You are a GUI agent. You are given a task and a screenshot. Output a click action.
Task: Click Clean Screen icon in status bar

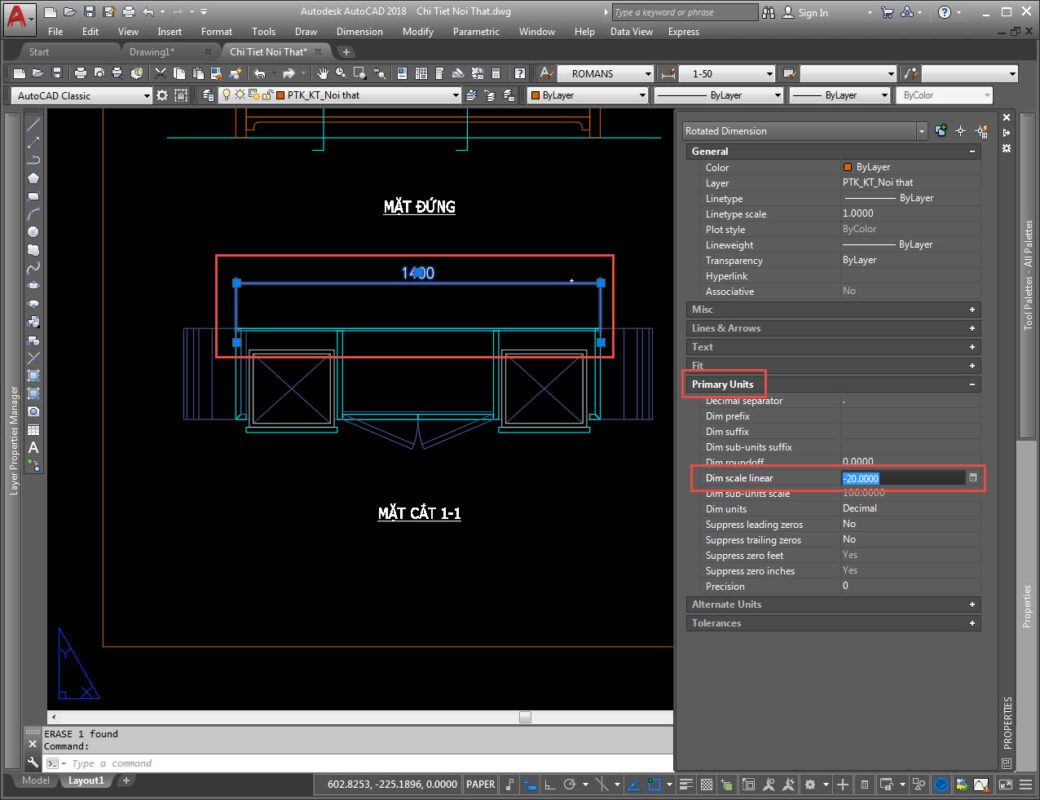[x=1006, y=785]
